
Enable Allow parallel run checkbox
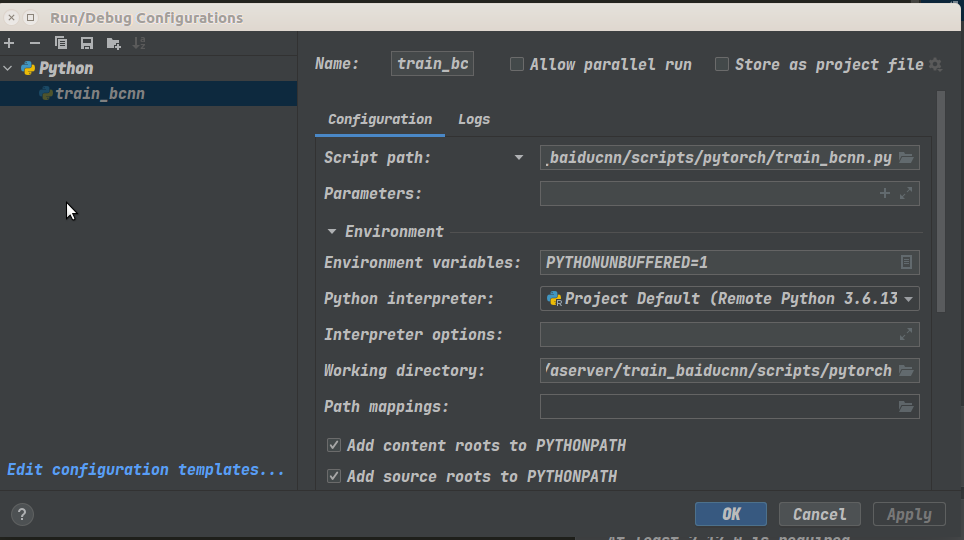[517, 64]
